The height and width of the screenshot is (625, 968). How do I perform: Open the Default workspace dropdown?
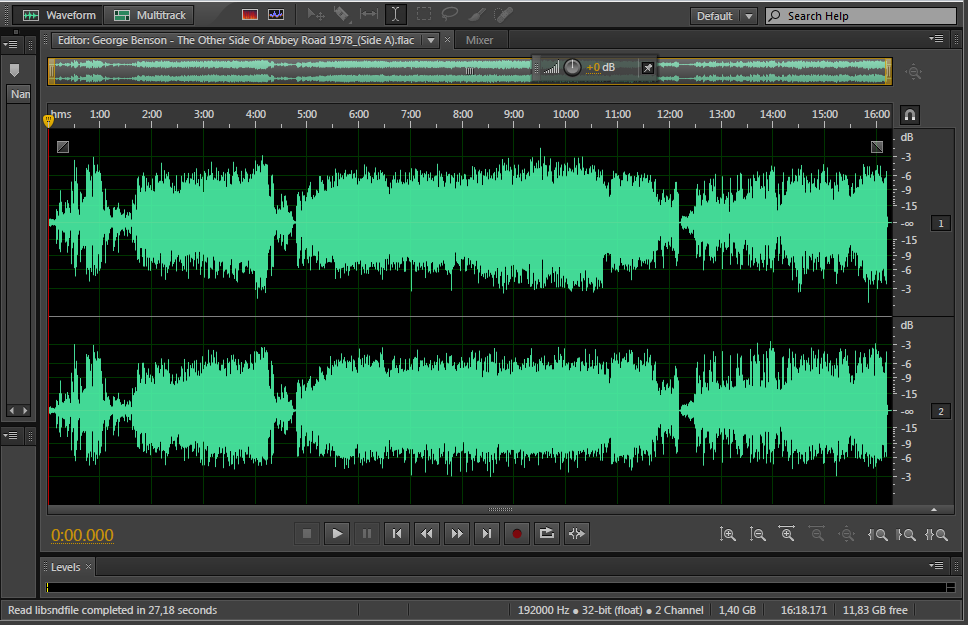(x=723, y=16)
